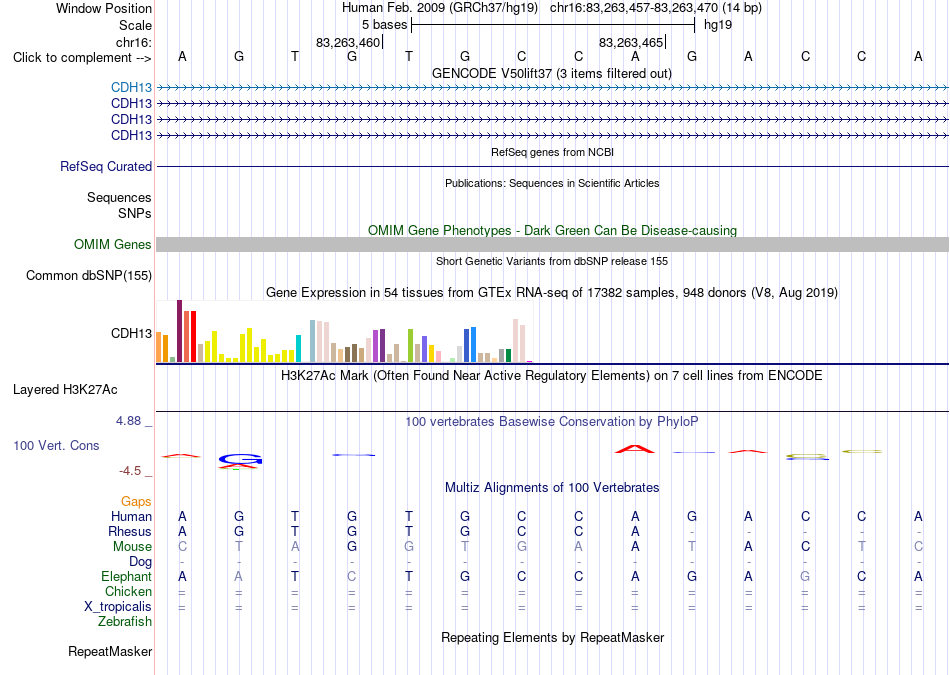The height and width of the screenshot is (675, 950).
Task: Click the PhyloP basewise conservation title
Action: coord(551,422)
